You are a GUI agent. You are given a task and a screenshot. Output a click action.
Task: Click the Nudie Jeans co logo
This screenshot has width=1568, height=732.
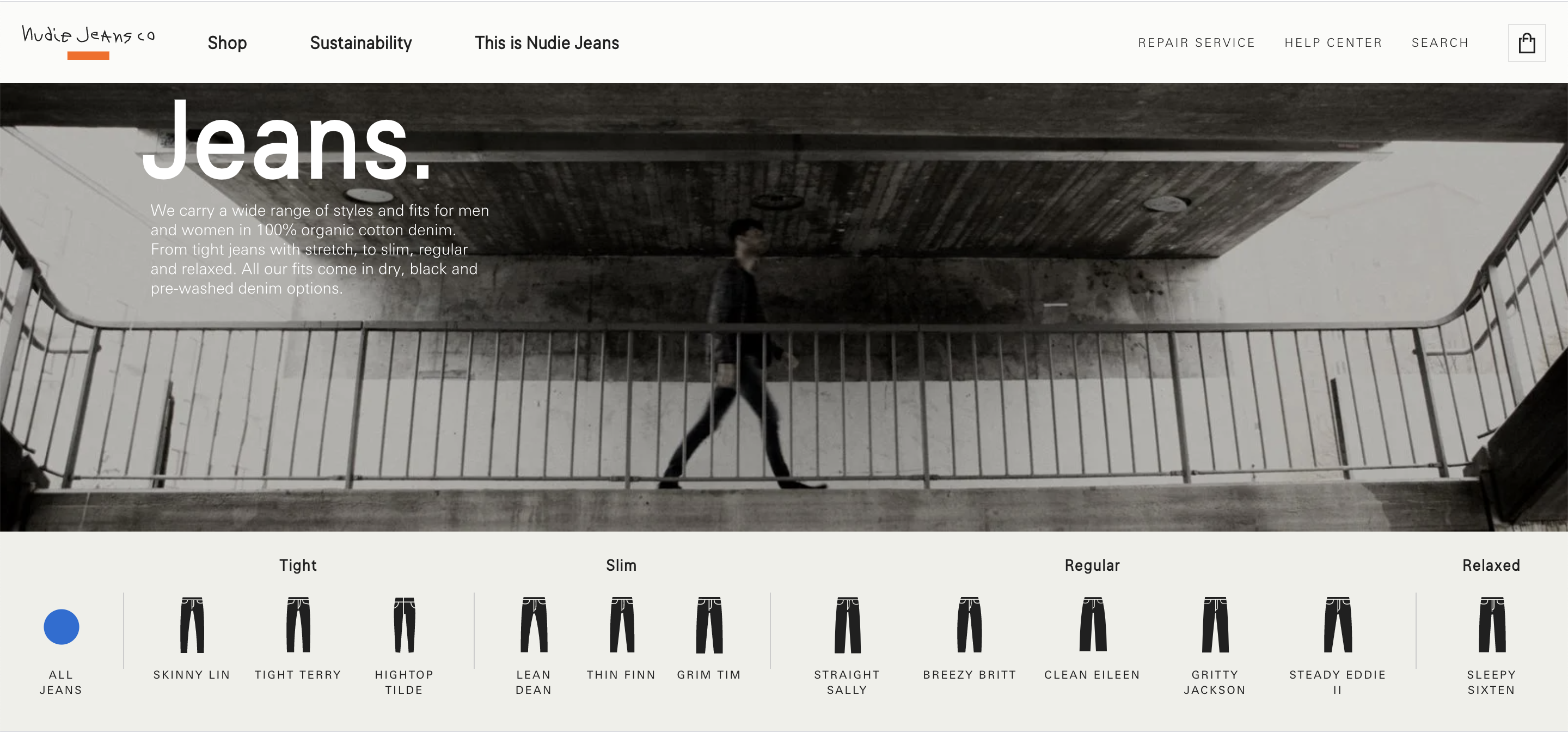coord(88,41)
